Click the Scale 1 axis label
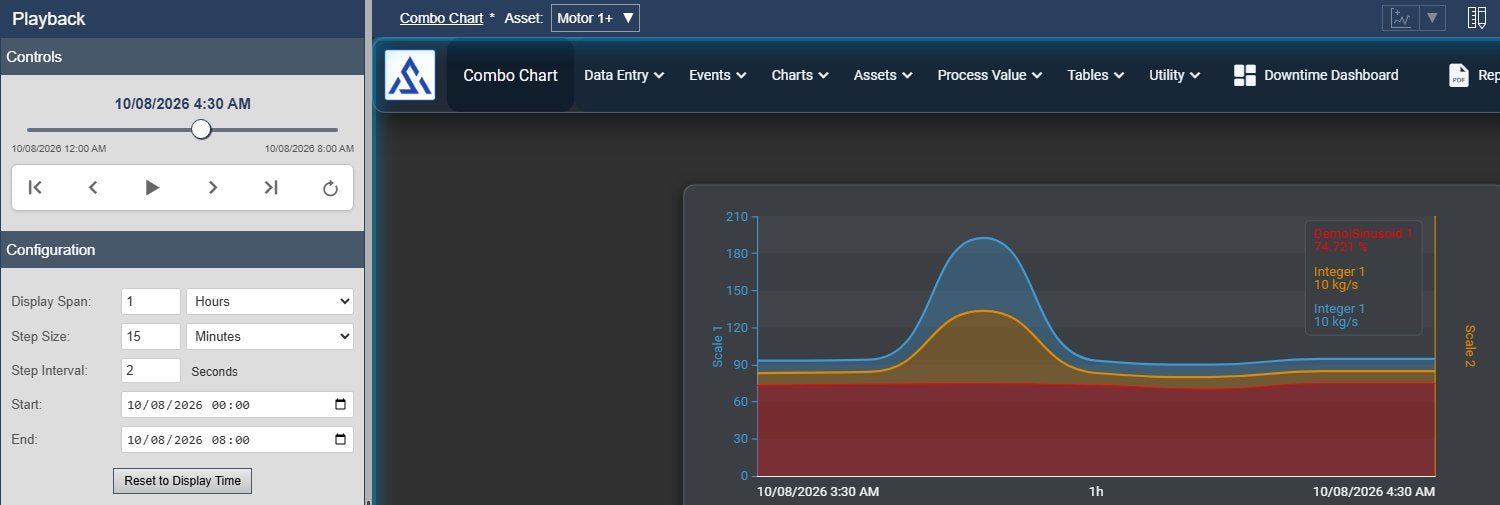 pos(717,346)
